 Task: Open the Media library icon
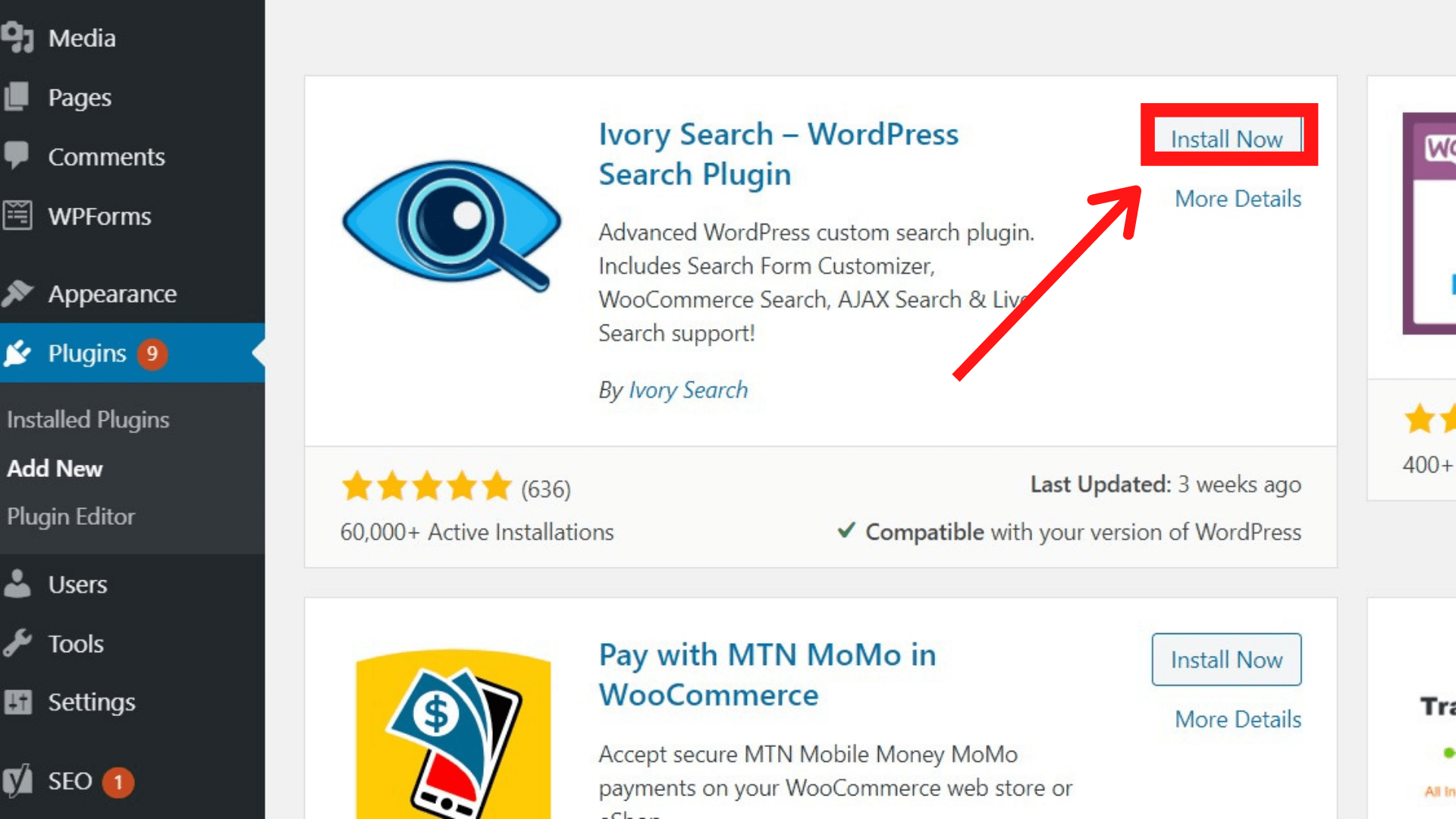(x=18, y=37)
